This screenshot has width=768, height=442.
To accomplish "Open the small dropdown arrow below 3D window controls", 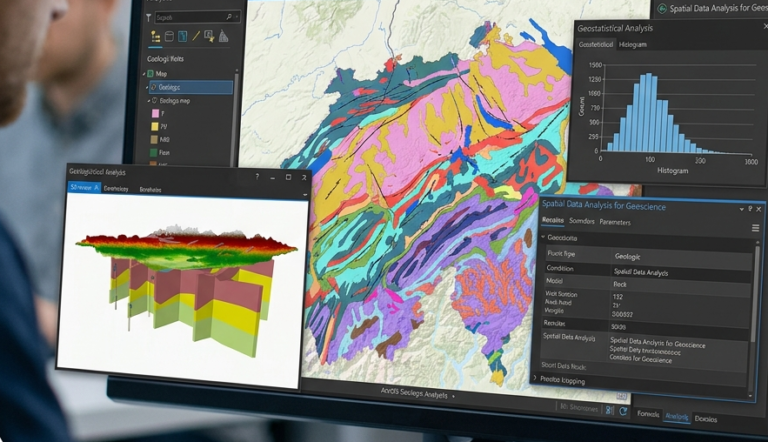I will 305,195.
